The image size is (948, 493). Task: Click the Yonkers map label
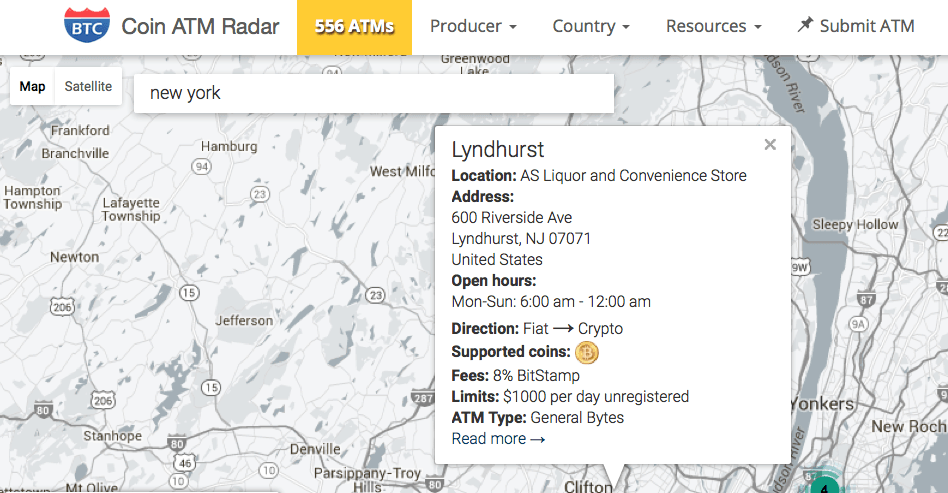click(x=823, y=404)
